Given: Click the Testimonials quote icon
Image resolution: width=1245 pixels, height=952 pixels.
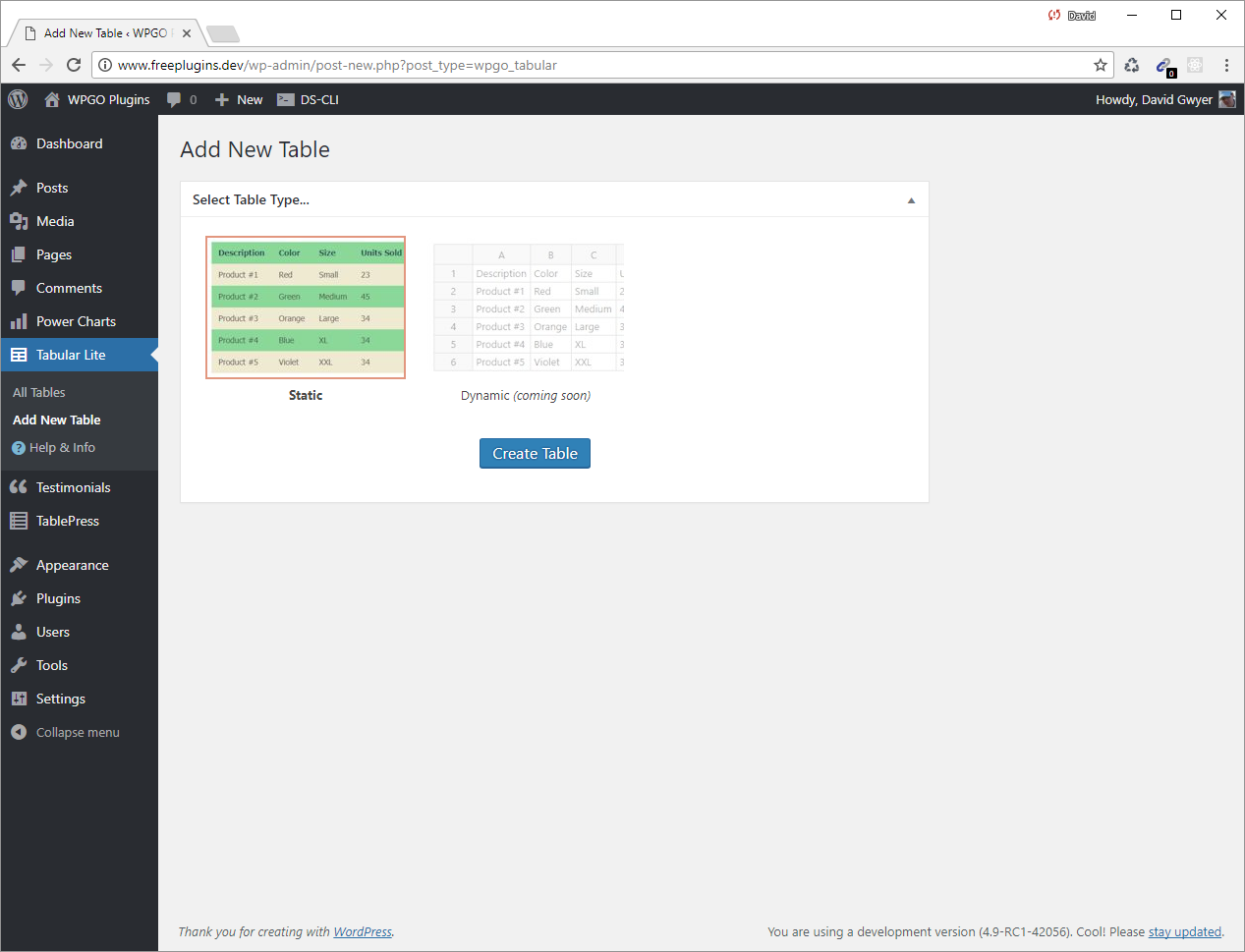Looking at the screenshot, I should point(19,487).
